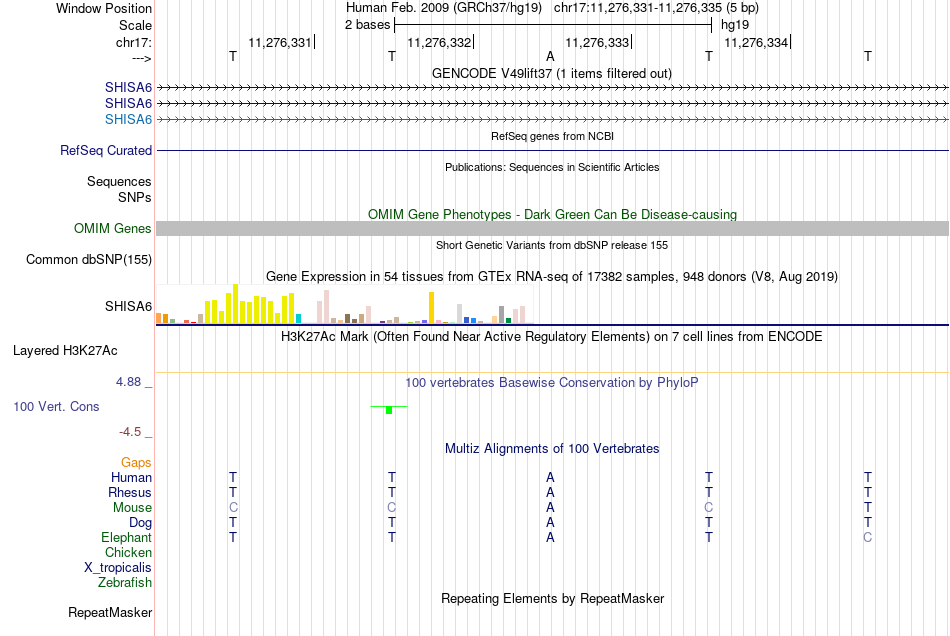This screenshot has width=950, height=636.
Task: Select the light-blue third SHISA6 transcript label
Action: pos(128,119)
